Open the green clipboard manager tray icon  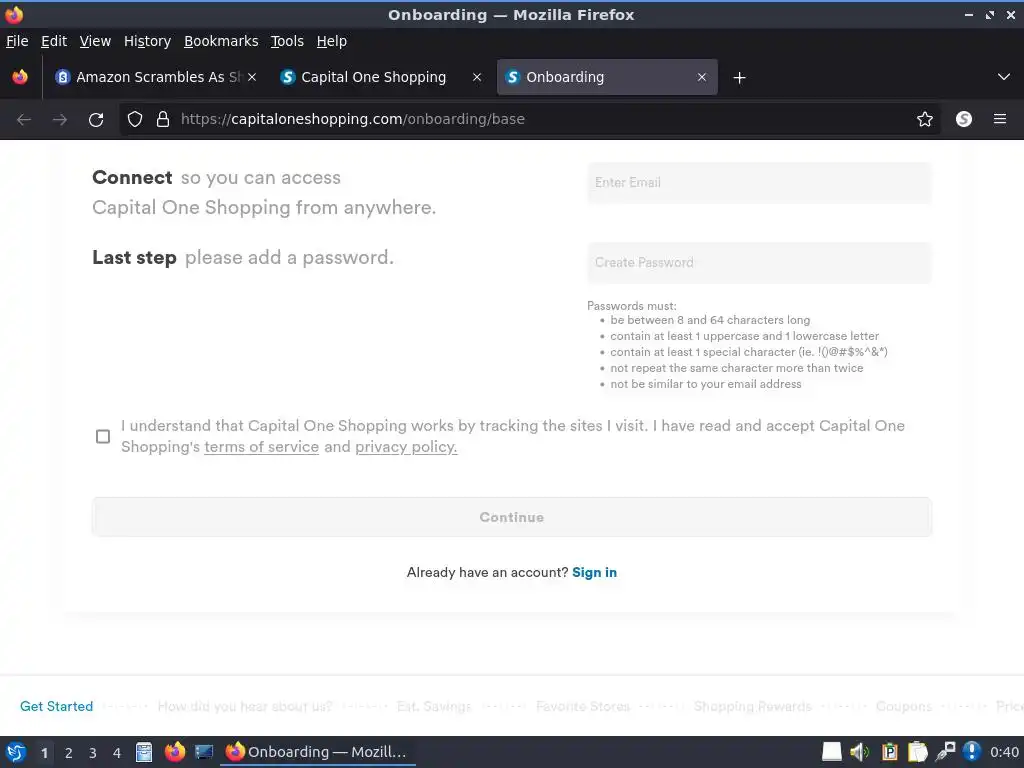click(889, 752)
